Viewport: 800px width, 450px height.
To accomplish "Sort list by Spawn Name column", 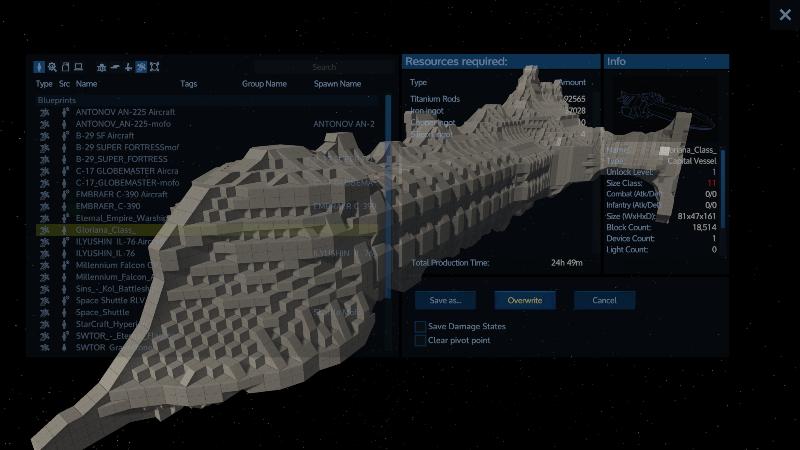I will click(x=337, y=84).
